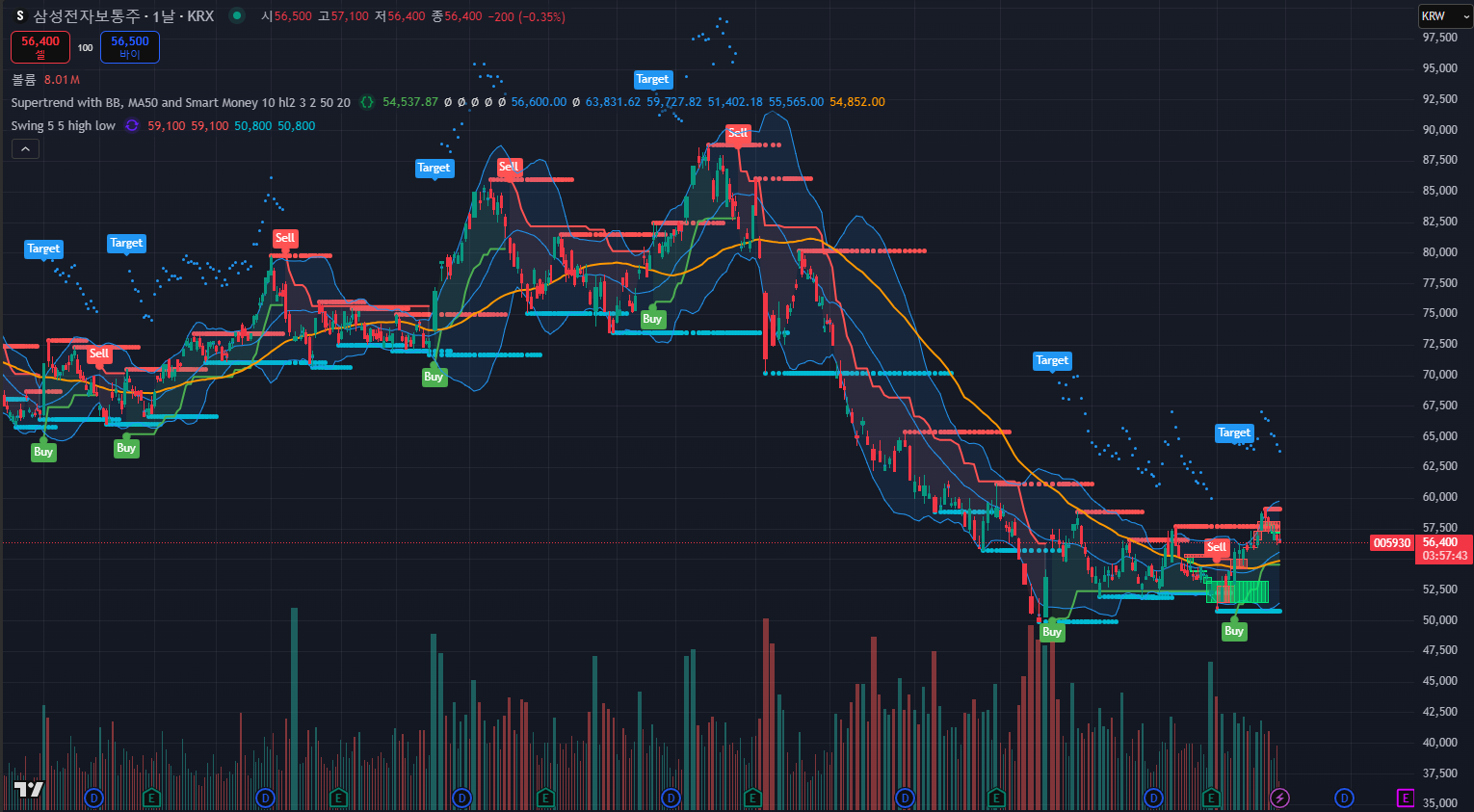
Task: Click the 97,500 price scale label
Action: [1440, 38]
